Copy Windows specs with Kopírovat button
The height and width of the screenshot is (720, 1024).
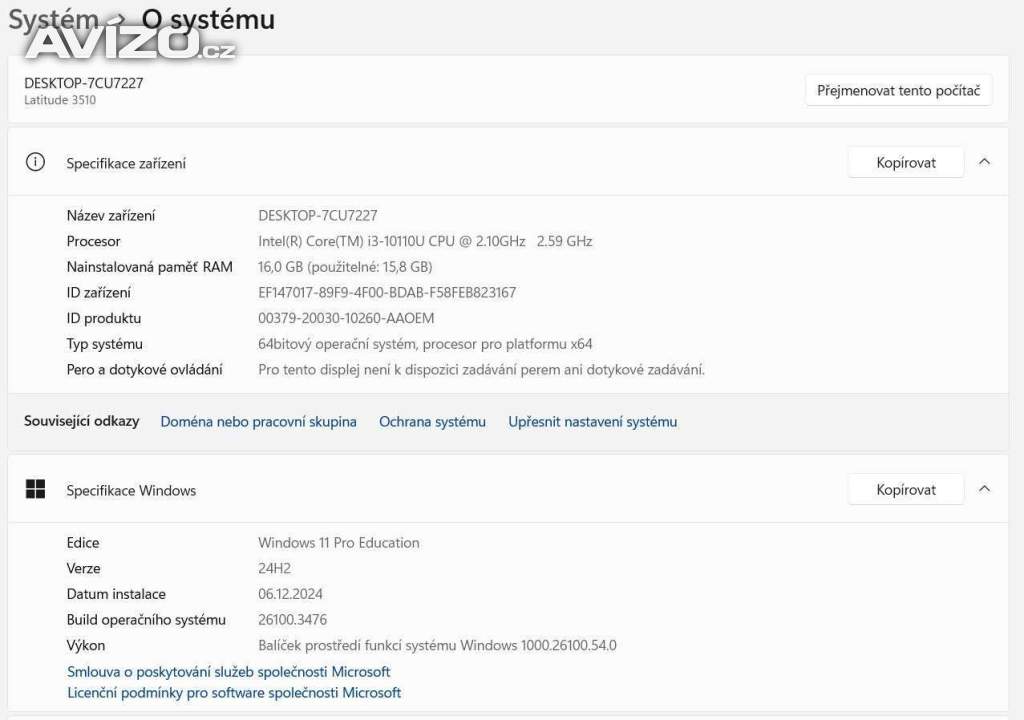(906, 490)
